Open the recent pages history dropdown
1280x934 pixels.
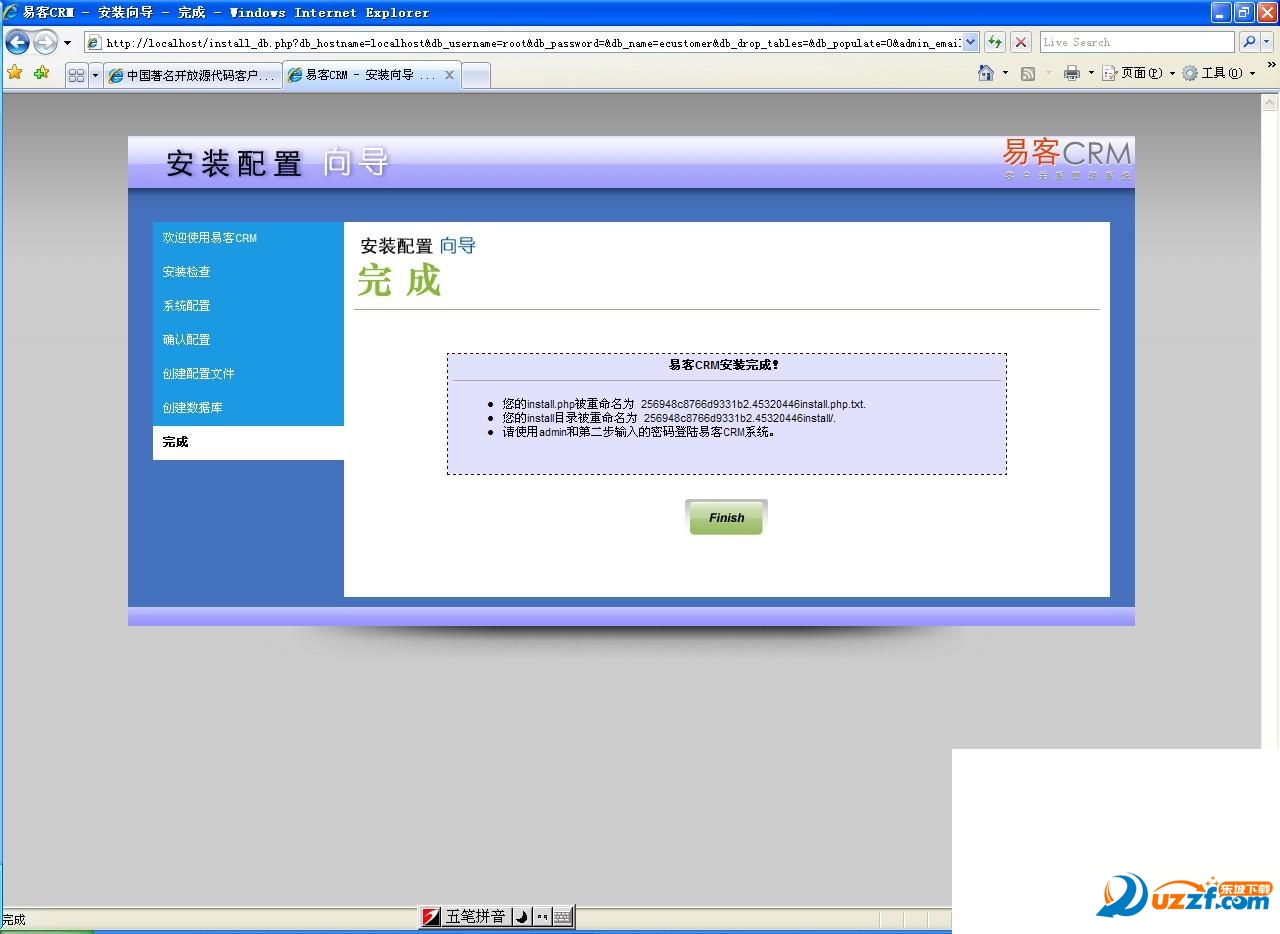[x=67, y=43]
